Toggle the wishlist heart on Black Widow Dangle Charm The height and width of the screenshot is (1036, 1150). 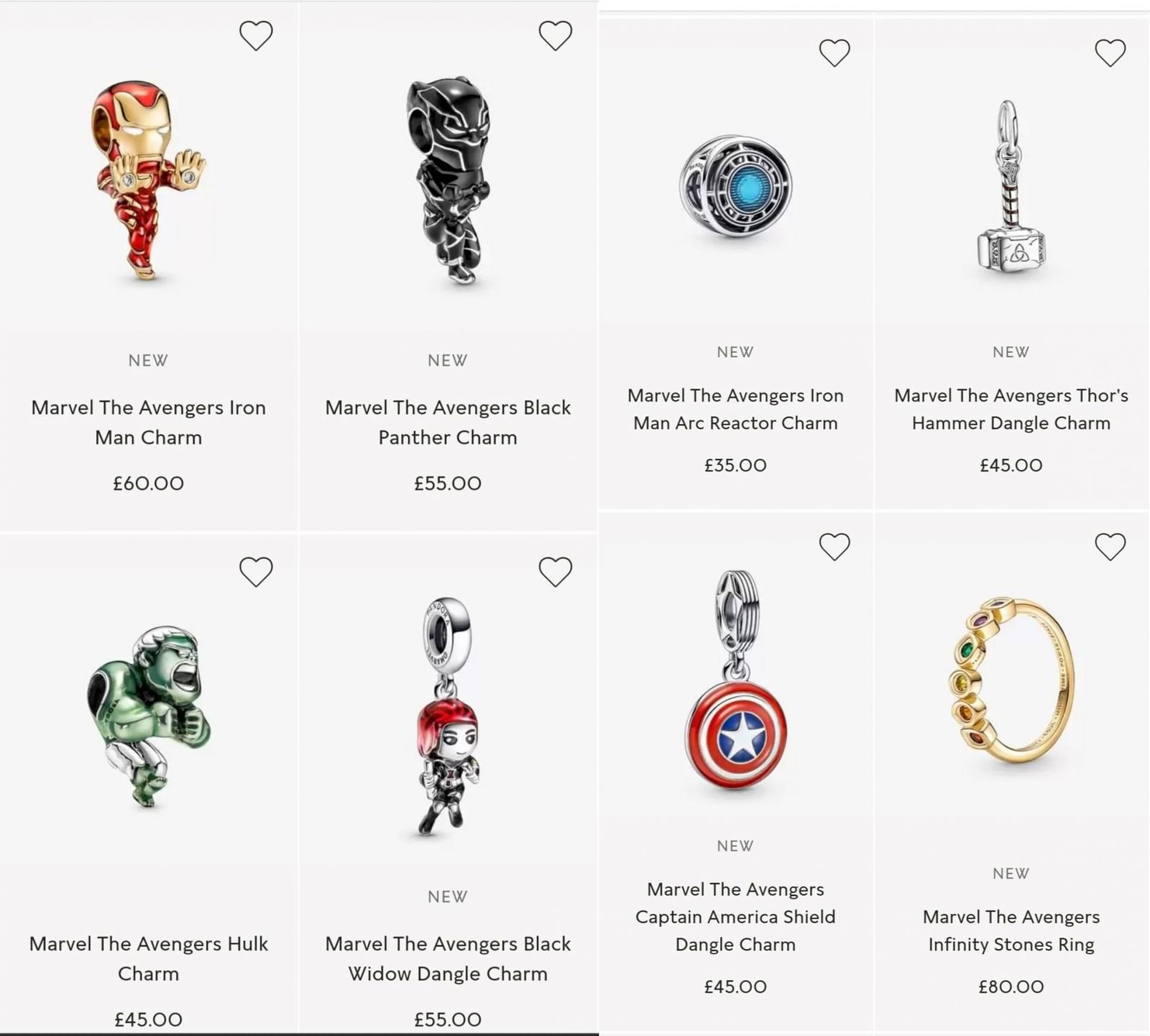tap(553, 570)
